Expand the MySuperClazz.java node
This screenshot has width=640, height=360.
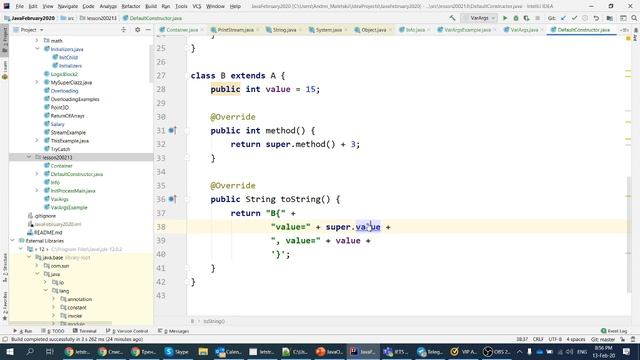37,82
